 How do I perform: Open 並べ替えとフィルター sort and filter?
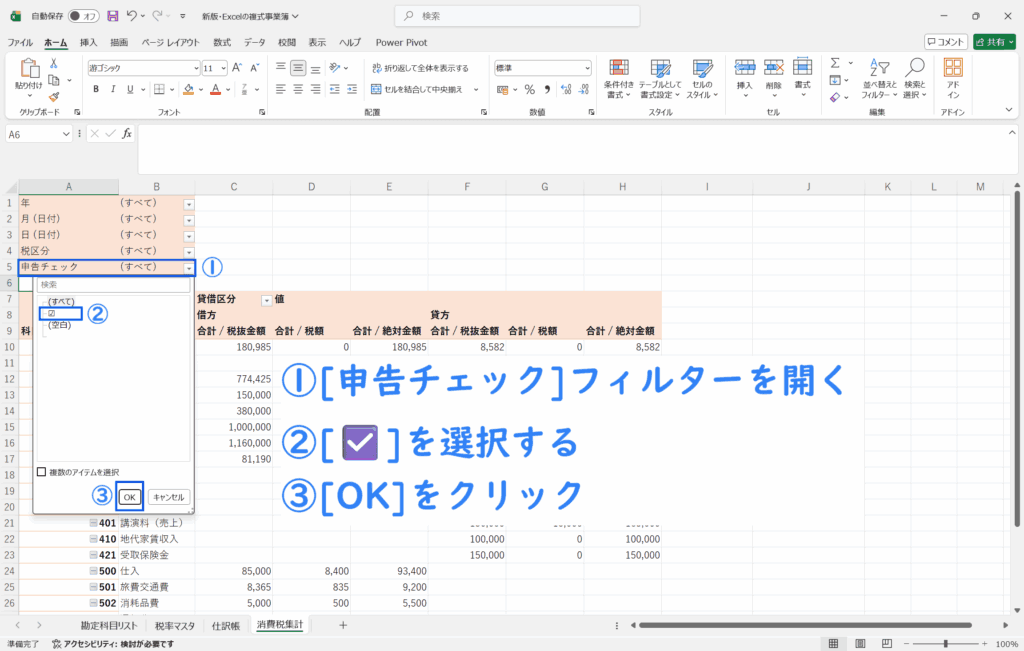[x=878, y=78]
